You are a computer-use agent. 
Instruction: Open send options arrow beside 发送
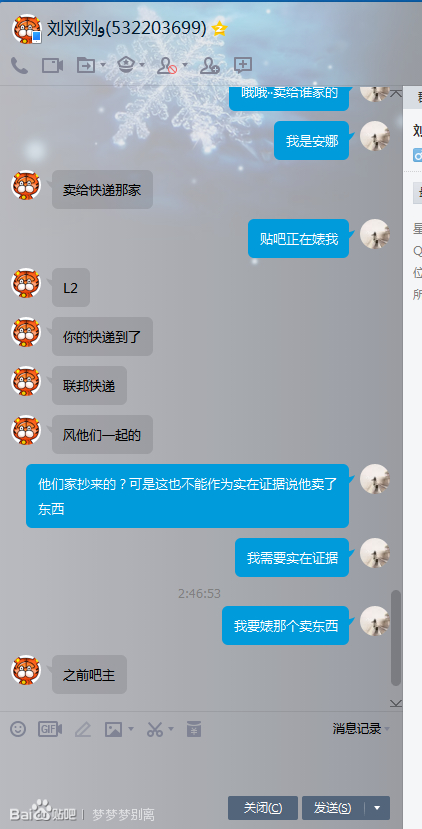[x=377, y=808]
